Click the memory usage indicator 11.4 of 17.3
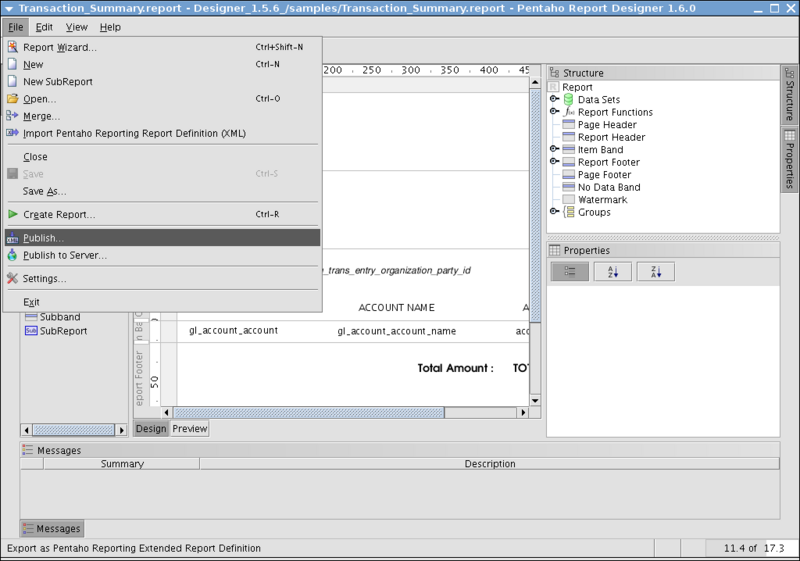The width and height of the screenshot is (800, 561). 754,548
